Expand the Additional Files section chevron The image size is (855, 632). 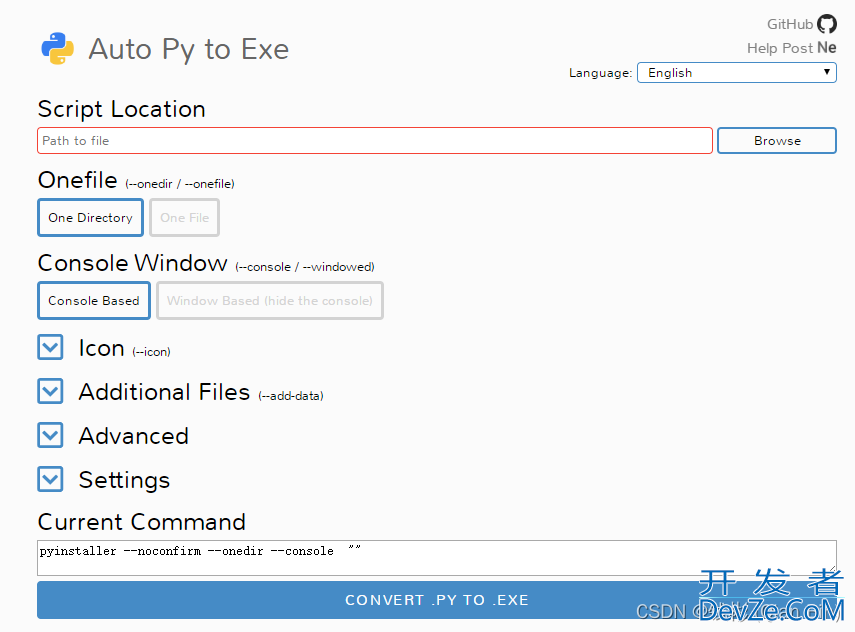click(50, 392)
